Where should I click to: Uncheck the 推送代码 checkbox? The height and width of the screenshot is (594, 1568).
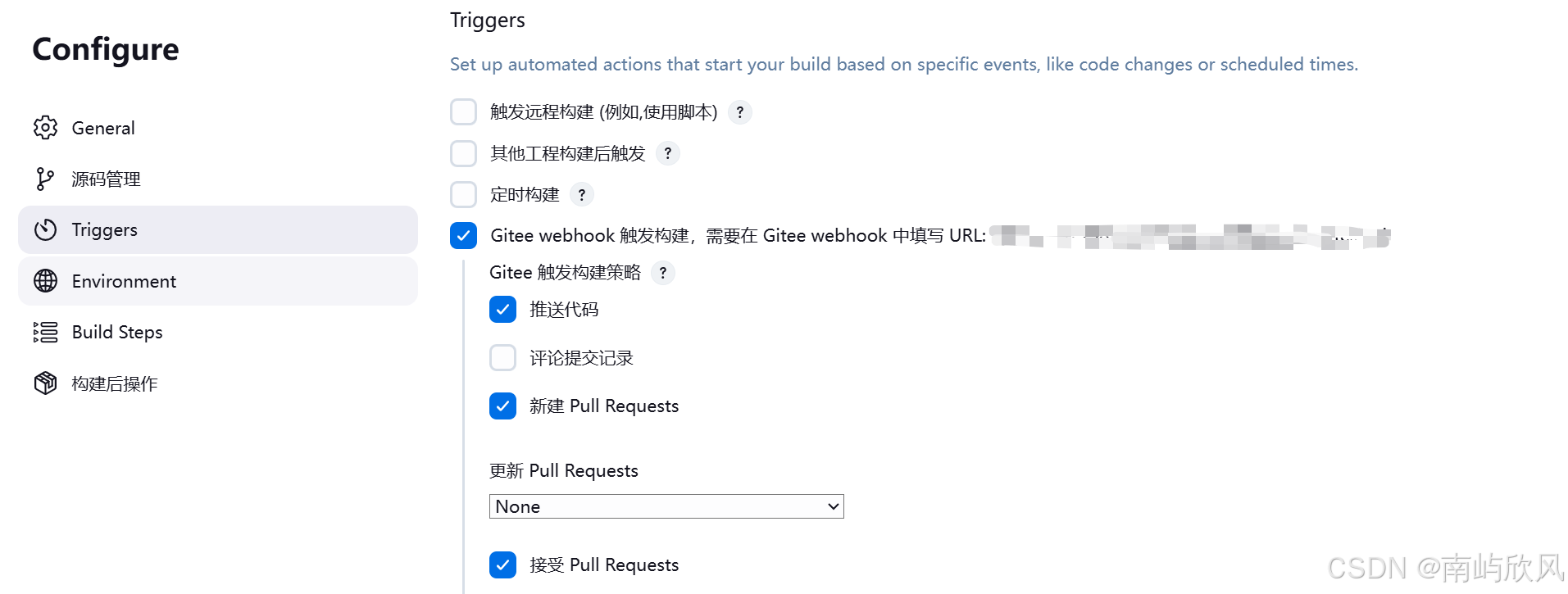pyautogui.click(x=503, y=310)
